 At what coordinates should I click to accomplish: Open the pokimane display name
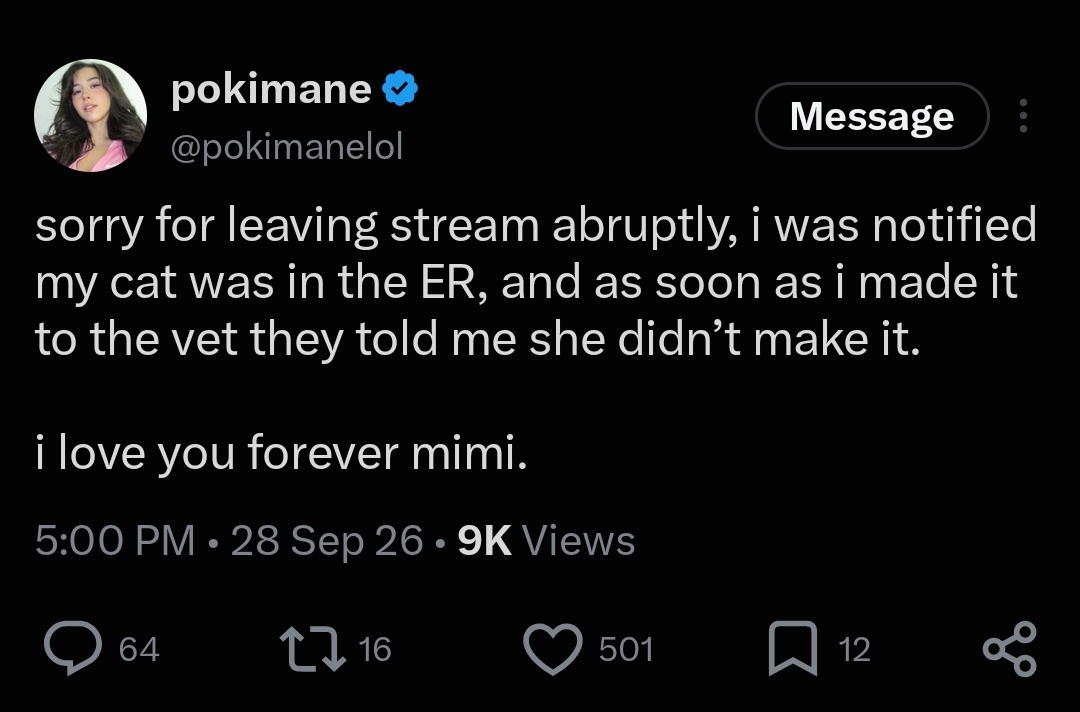tap(271, 89)
